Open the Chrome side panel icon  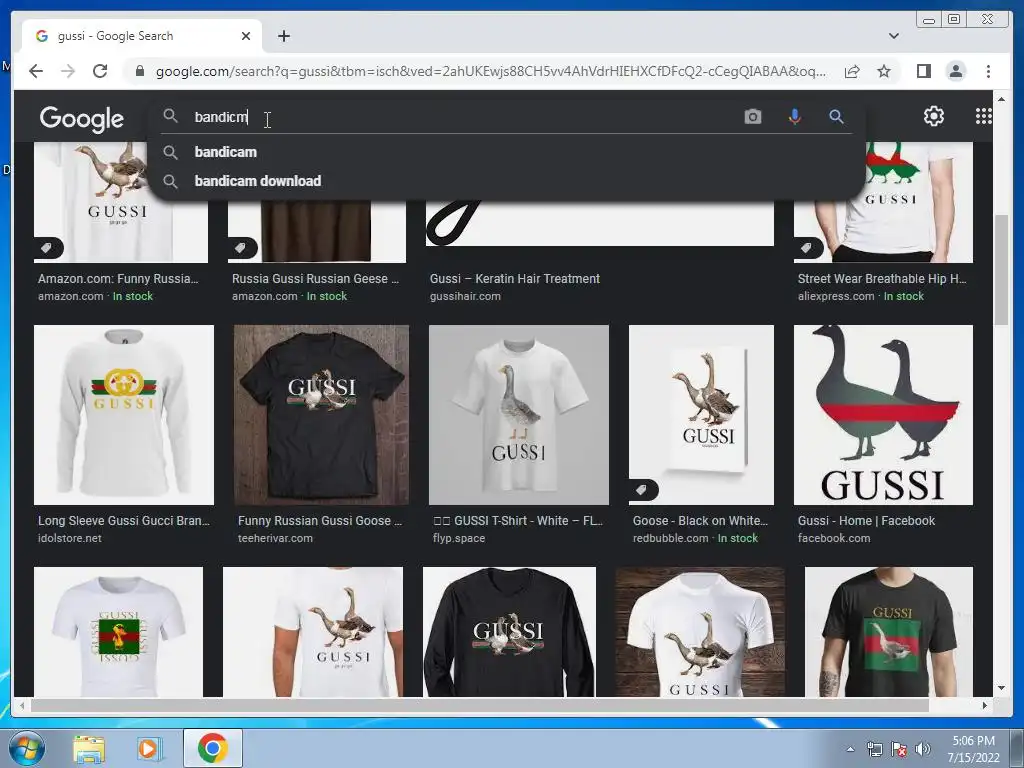(923, 71)
